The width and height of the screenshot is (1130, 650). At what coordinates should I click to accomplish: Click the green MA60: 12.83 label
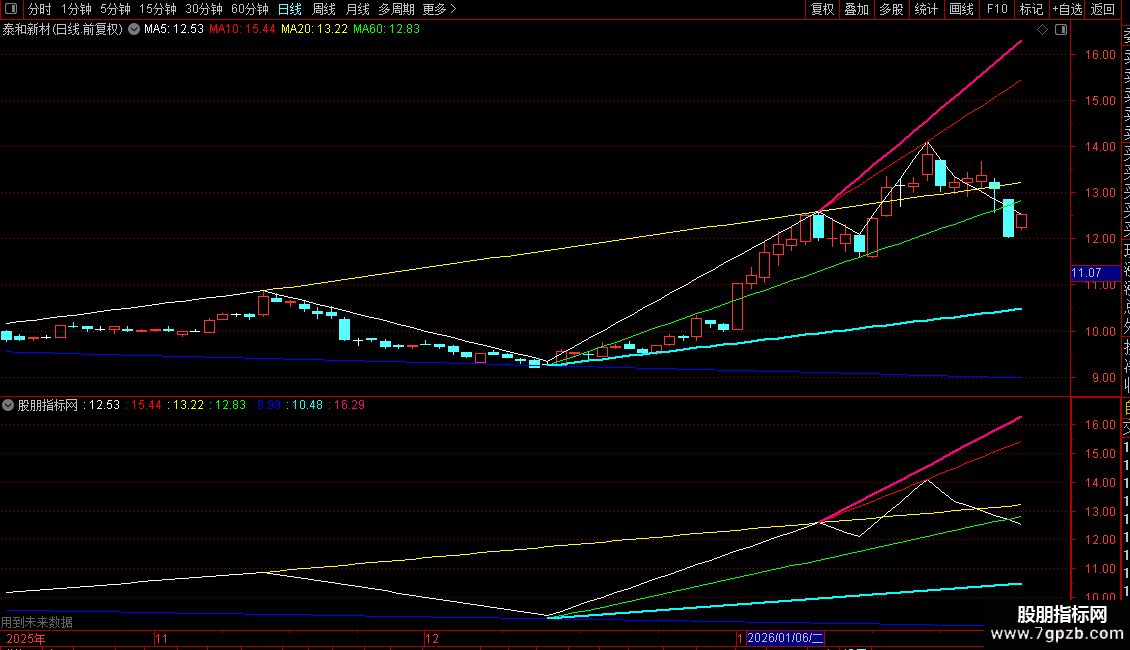click(x=386, y=30)
